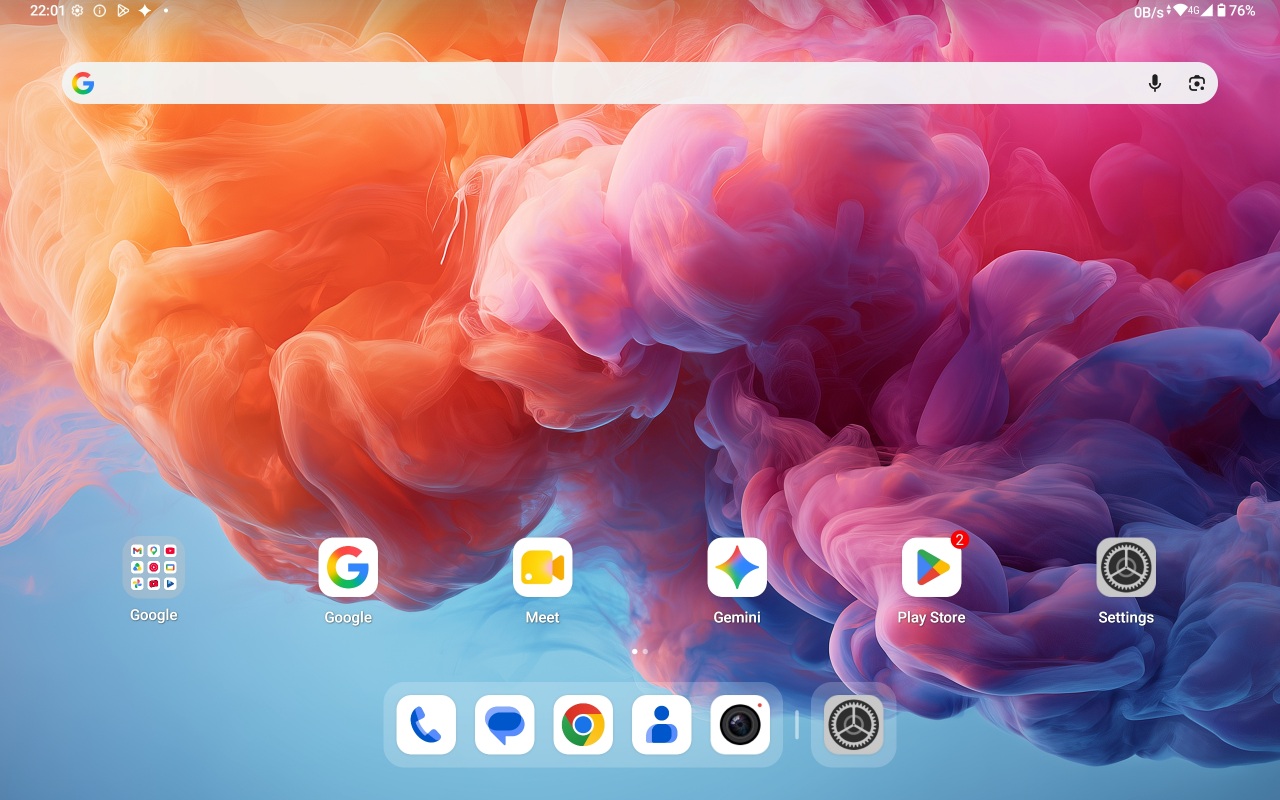Screen dimensions: 1280x800
Task: Tap the 0B/s network speed indicator
Action: [1148, 12]
